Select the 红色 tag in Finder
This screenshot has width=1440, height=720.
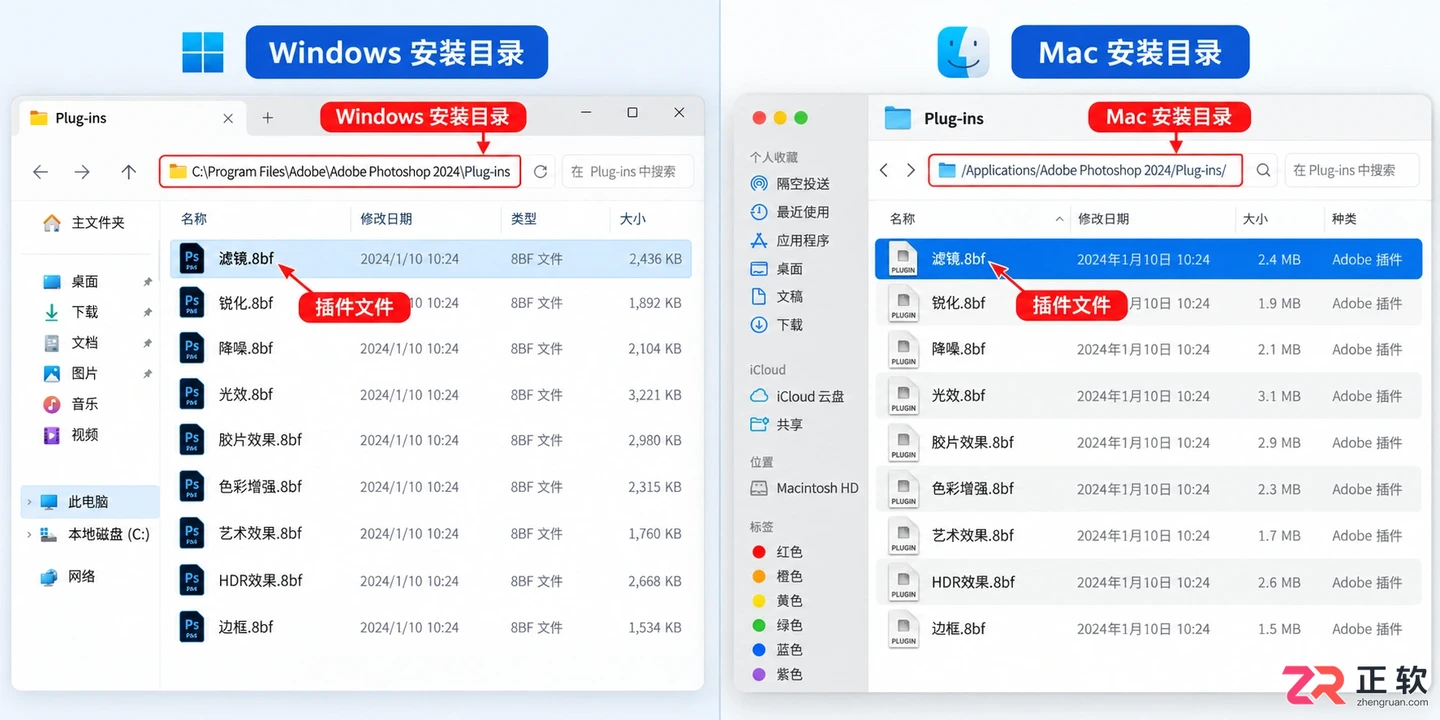coord(777,552)
